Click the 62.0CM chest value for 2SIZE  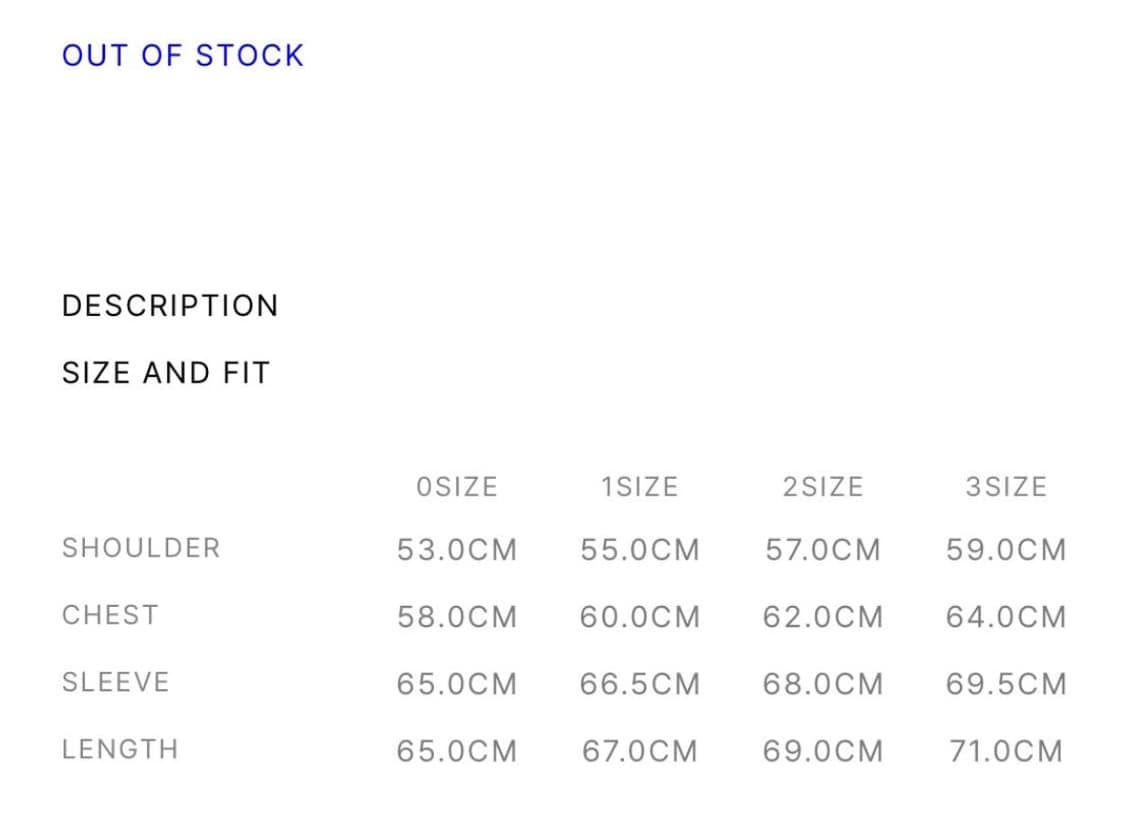(x=822, y=617)
